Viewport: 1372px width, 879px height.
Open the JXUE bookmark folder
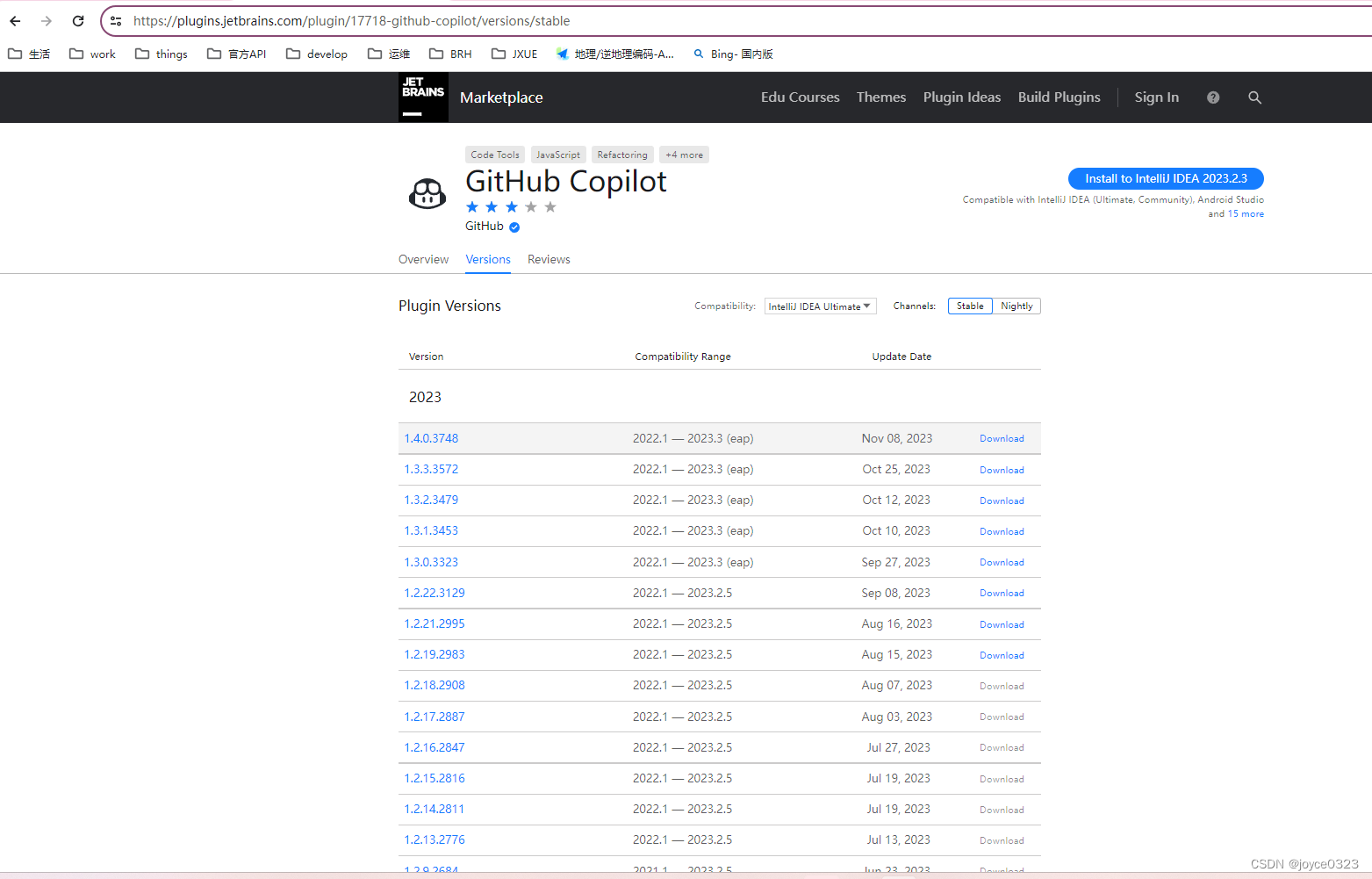click(514, 54)
